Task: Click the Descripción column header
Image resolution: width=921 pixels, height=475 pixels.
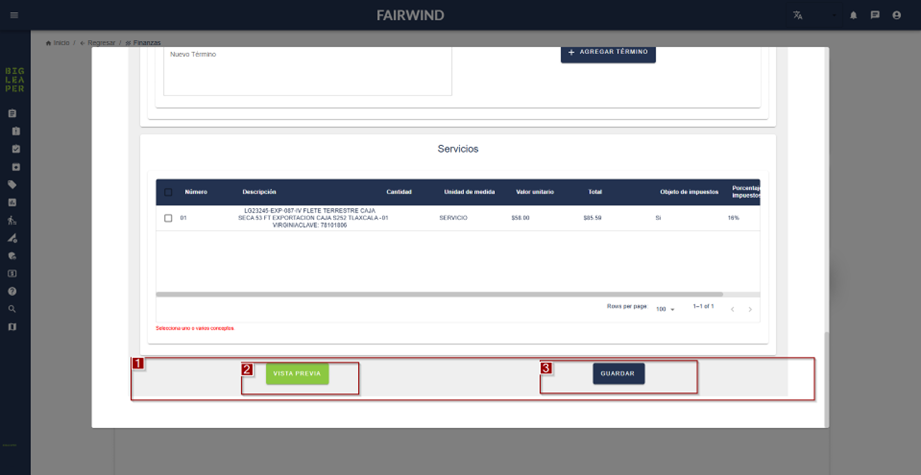Action: (x=259, y=192)
